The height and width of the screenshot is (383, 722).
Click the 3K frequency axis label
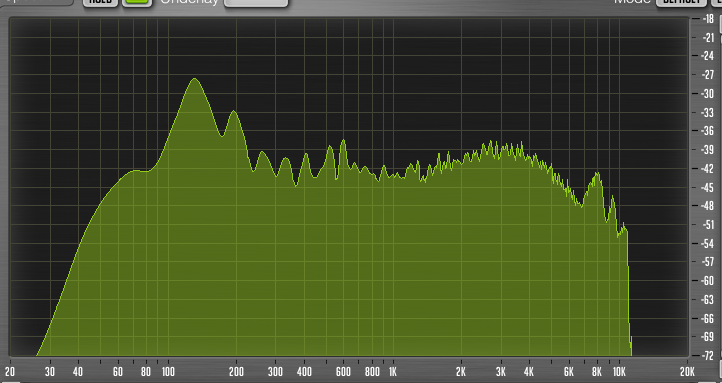pyautogui.click(x=501, y=371)
